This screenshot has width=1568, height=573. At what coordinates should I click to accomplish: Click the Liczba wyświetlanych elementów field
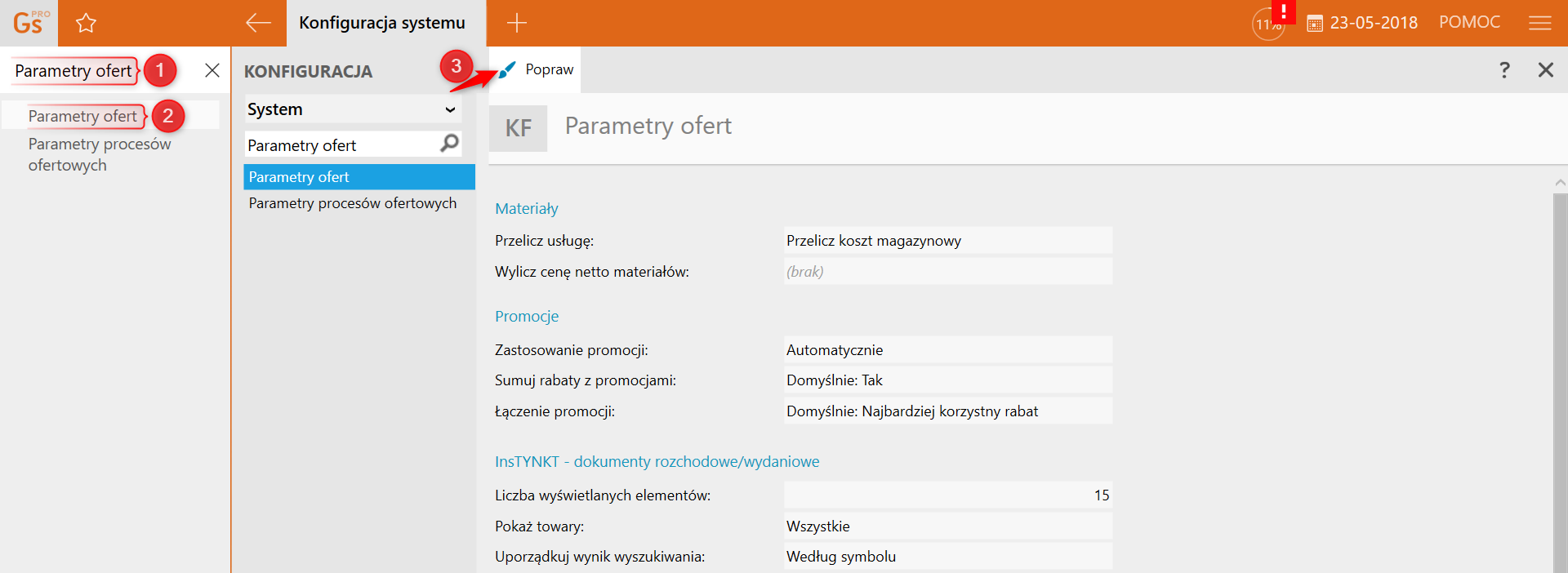point(947,495)
